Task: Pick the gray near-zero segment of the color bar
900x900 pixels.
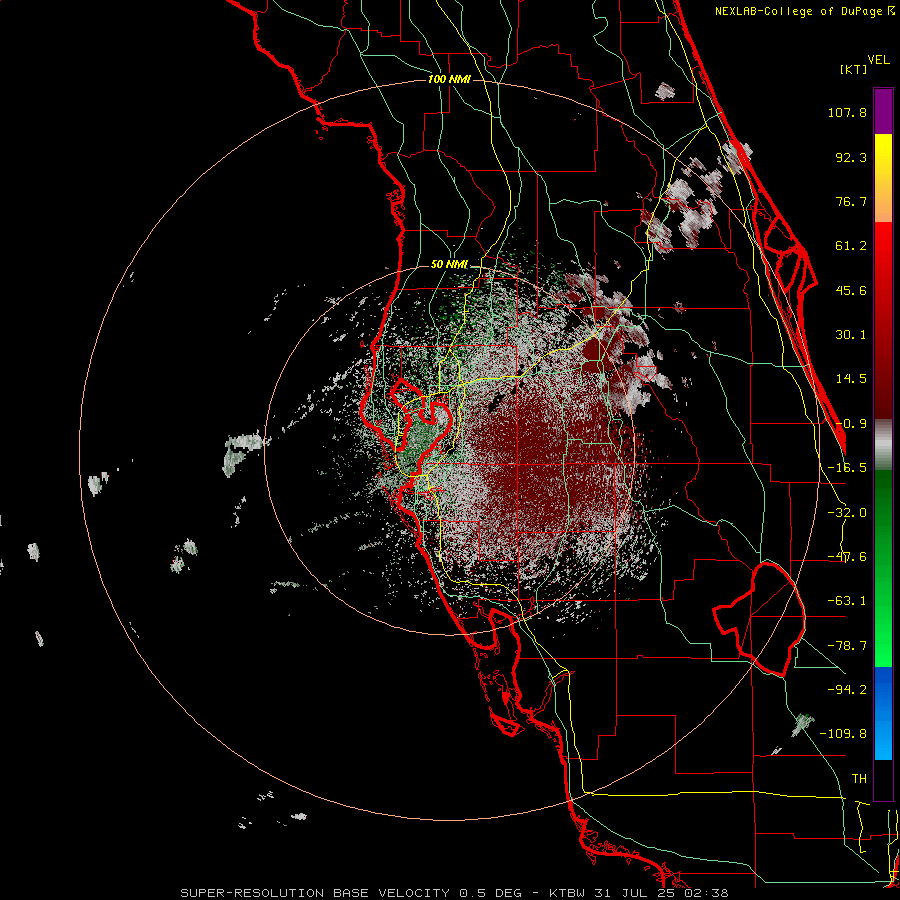Action: click(883, 445)
